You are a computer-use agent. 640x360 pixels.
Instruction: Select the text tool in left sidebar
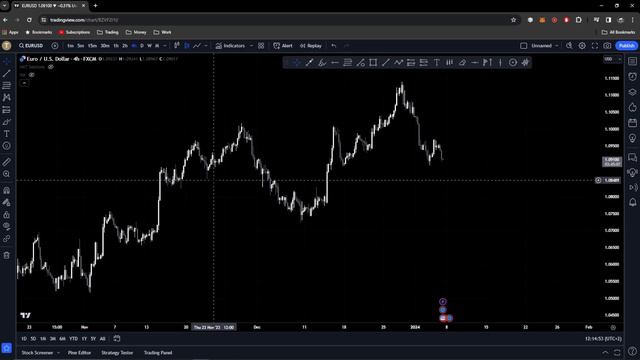click(x=7, y=134)
